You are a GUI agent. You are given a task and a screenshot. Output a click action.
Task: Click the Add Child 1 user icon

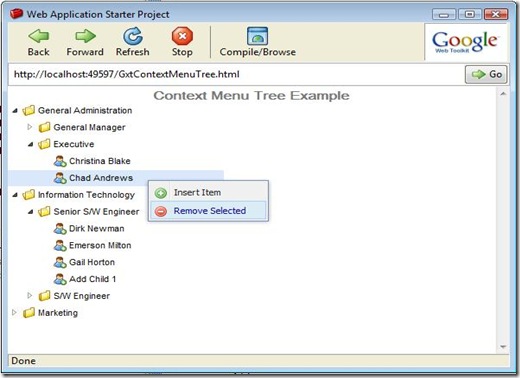(60, 279)
